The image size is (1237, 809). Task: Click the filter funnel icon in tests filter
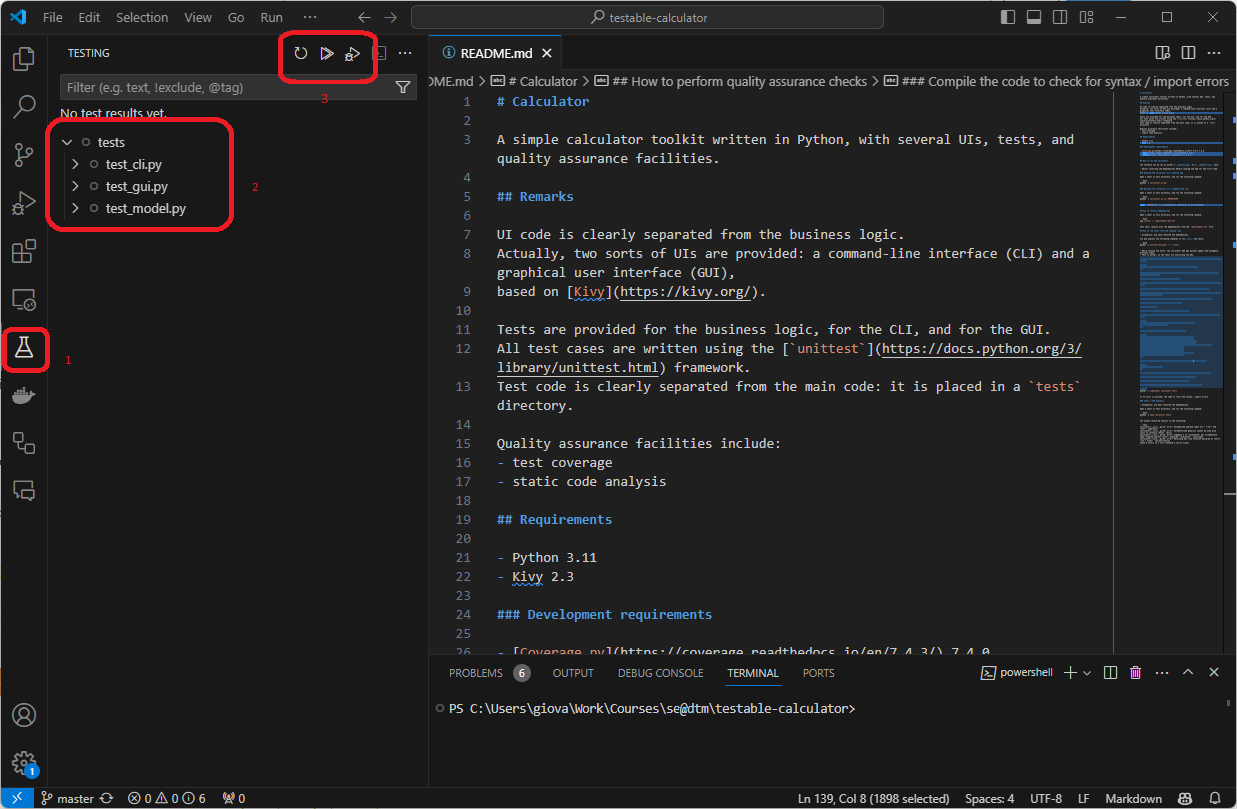point(403,87)
